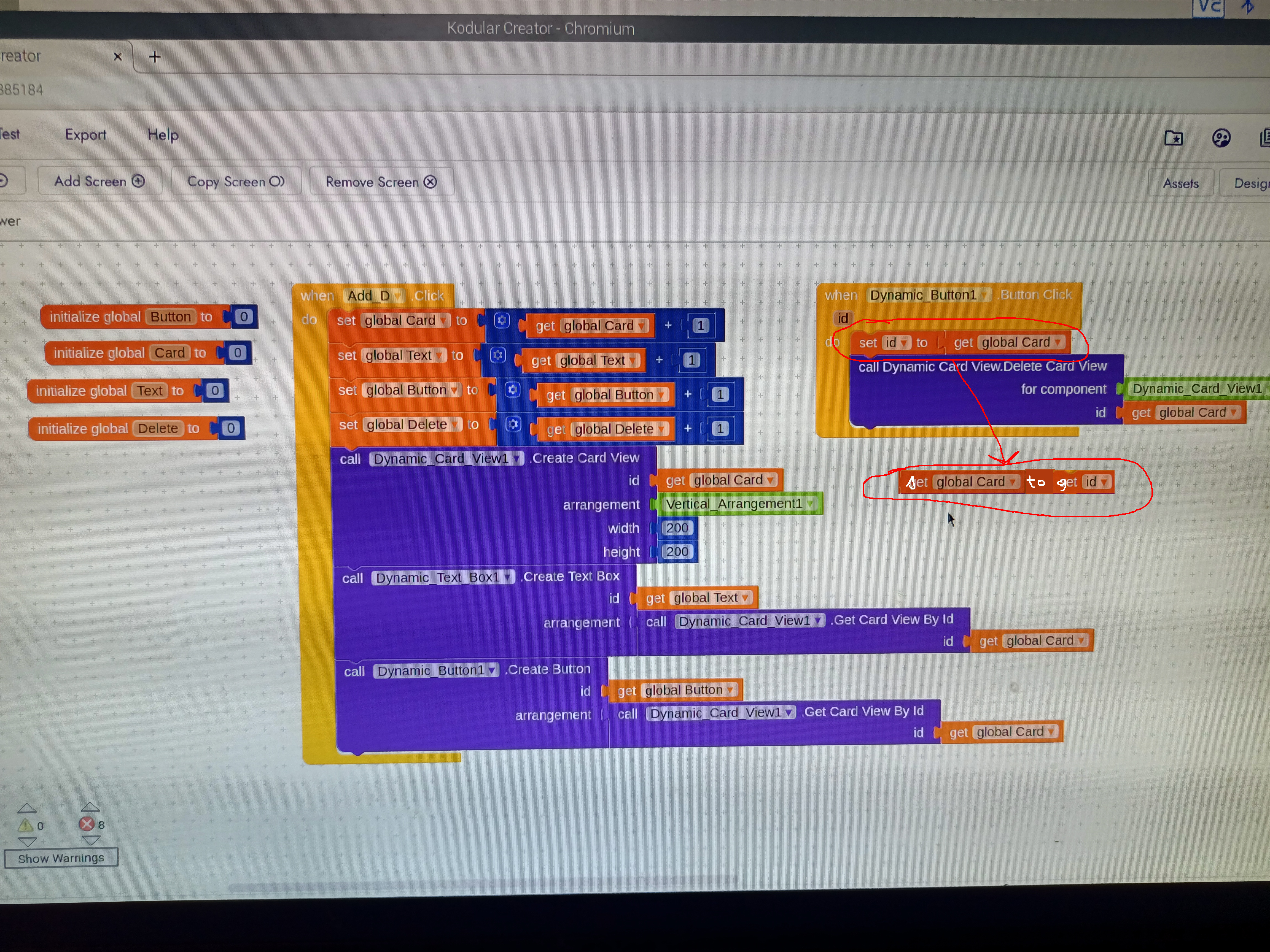Click the community face icon in top toolbar
This screenshot has height=952, width=1270.
click(x=1221, y=138)
